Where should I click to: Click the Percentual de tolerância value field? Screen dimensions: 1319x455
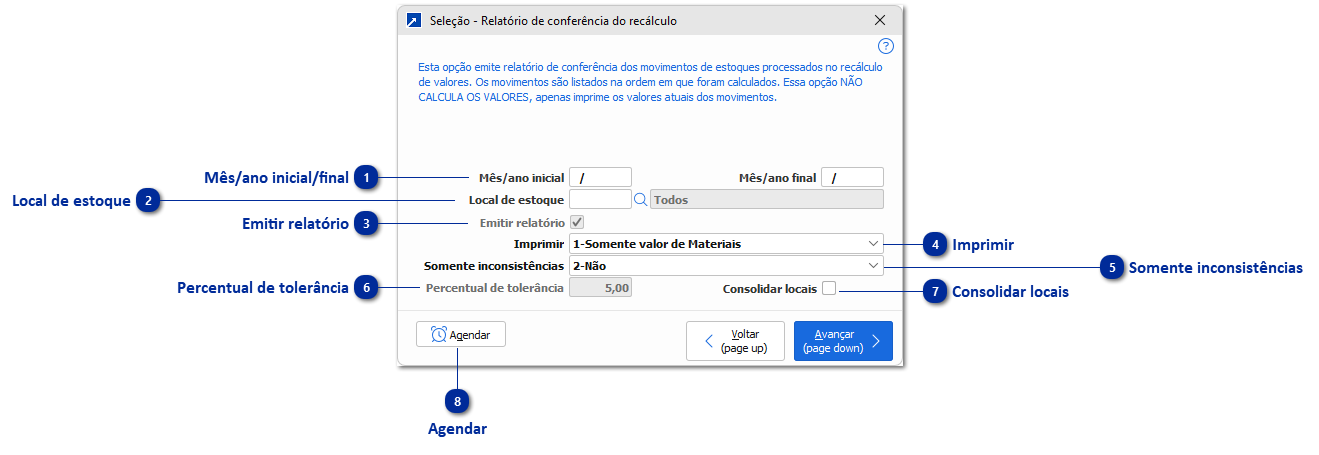[600, 288]
